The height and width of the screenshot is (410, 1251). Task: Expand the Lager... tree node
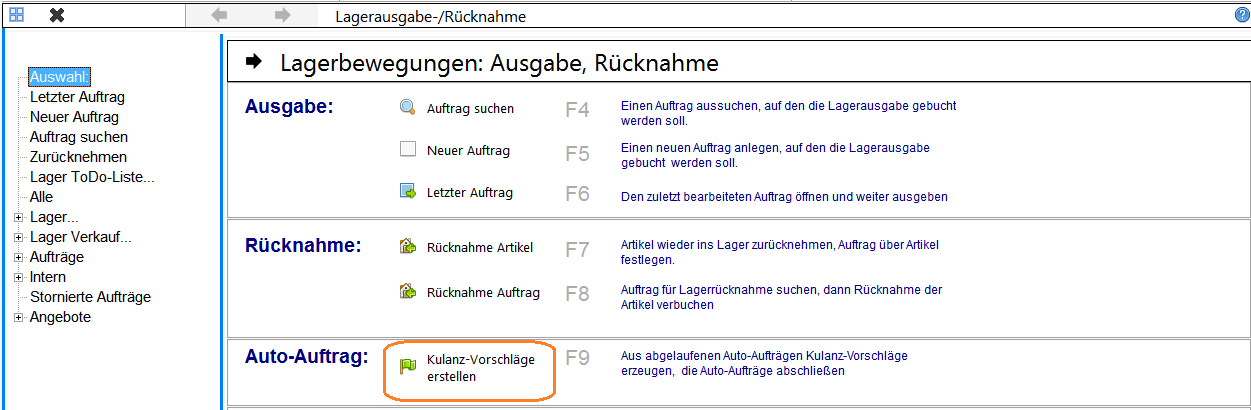[19, 217]
